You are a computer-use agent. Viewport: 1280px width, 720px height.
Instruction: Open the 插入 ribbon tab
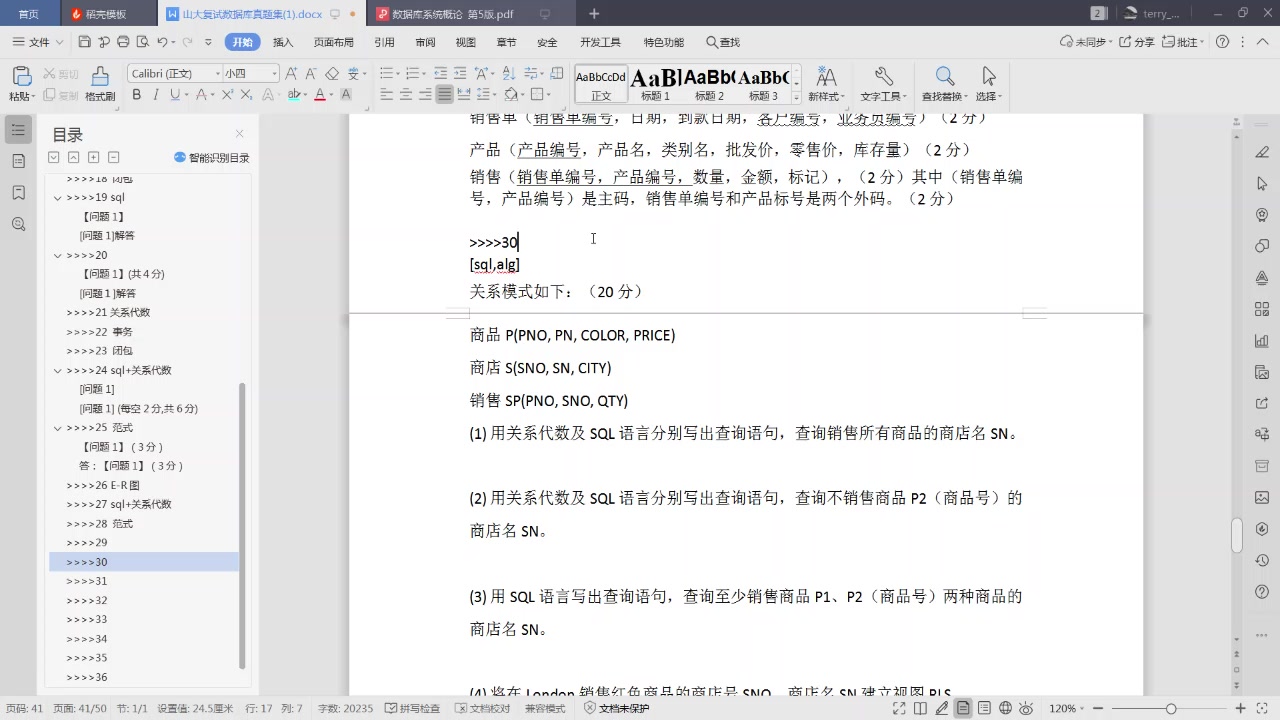tap(283, 42)
